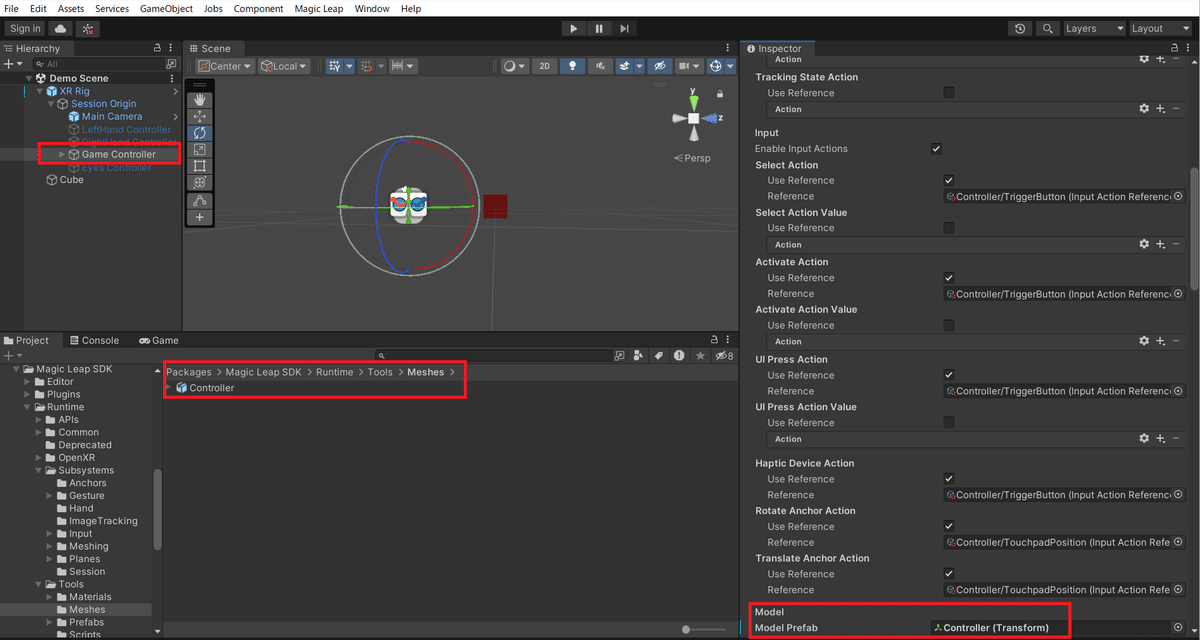
Task: Toggle visibility of hidden objects in Scene view
Action: click(660, 65)
